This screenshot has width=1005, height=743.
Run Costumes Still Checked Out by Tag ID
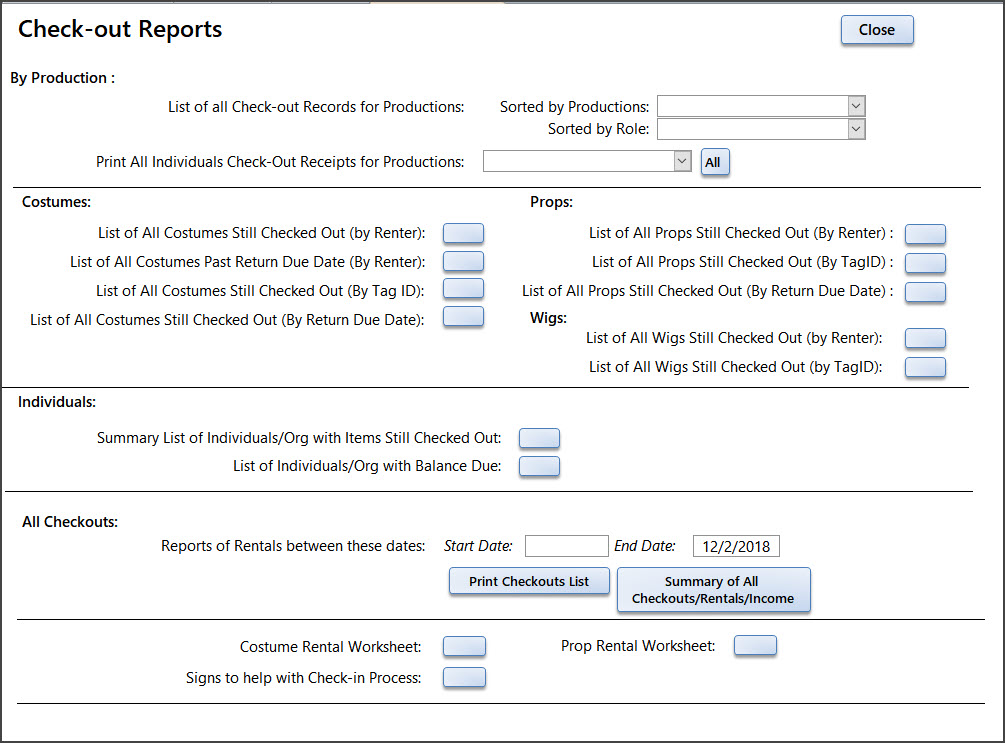tap(463, 289)
